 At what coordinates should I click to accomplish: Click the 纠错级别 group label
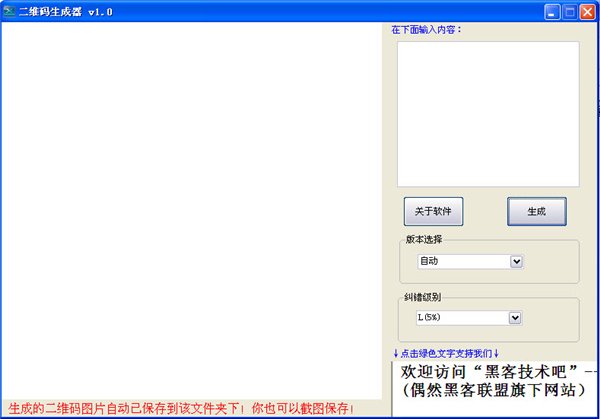pyautogui.click(x=422, y=297)
